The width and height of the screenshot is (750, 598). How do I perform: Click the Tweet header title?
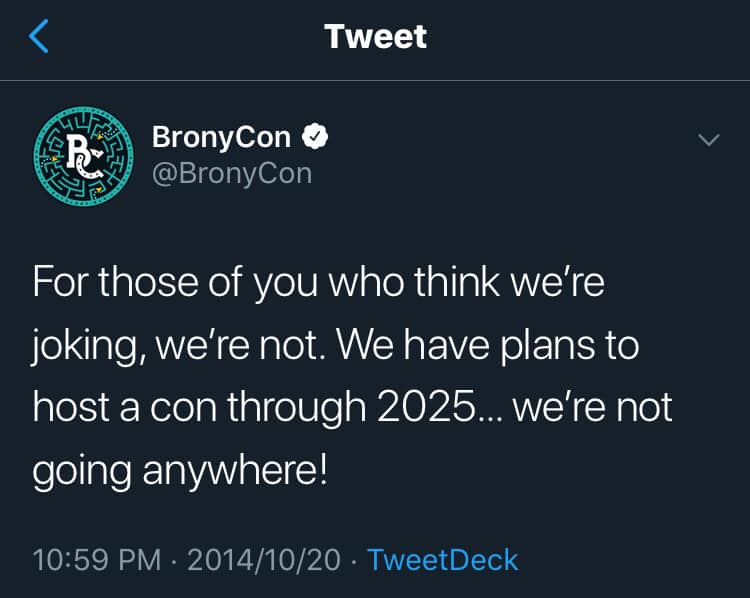pos(375,36)
